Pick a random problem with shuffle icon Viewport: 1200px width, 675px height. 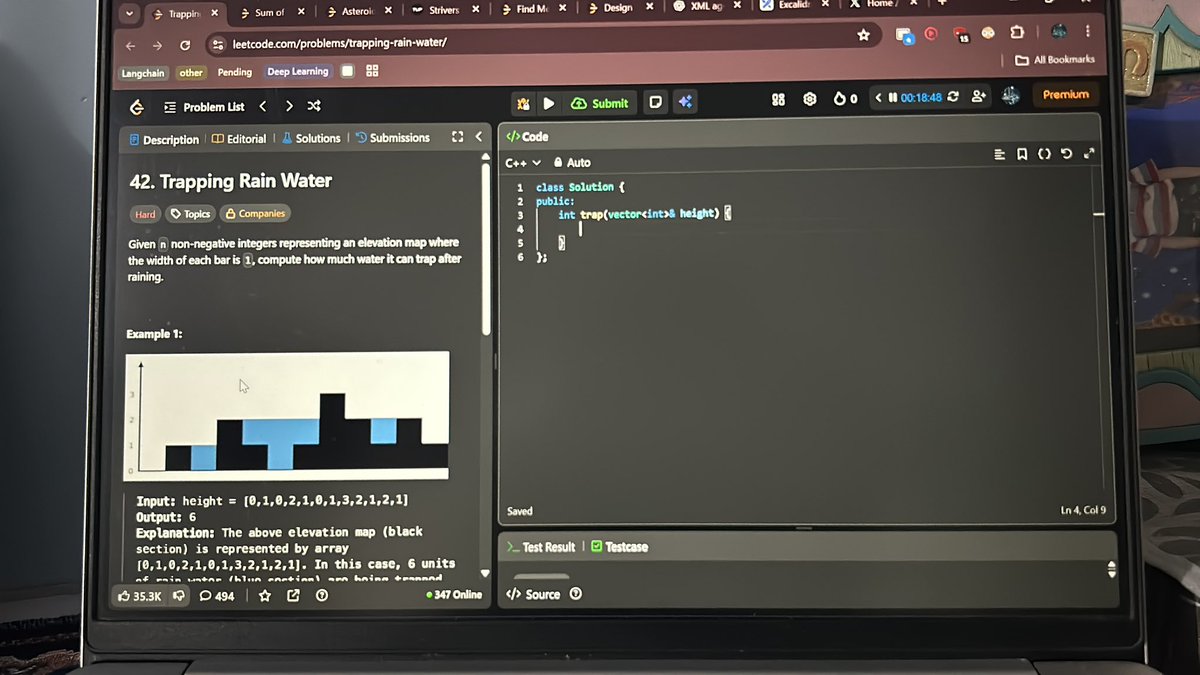coord(314,106)
